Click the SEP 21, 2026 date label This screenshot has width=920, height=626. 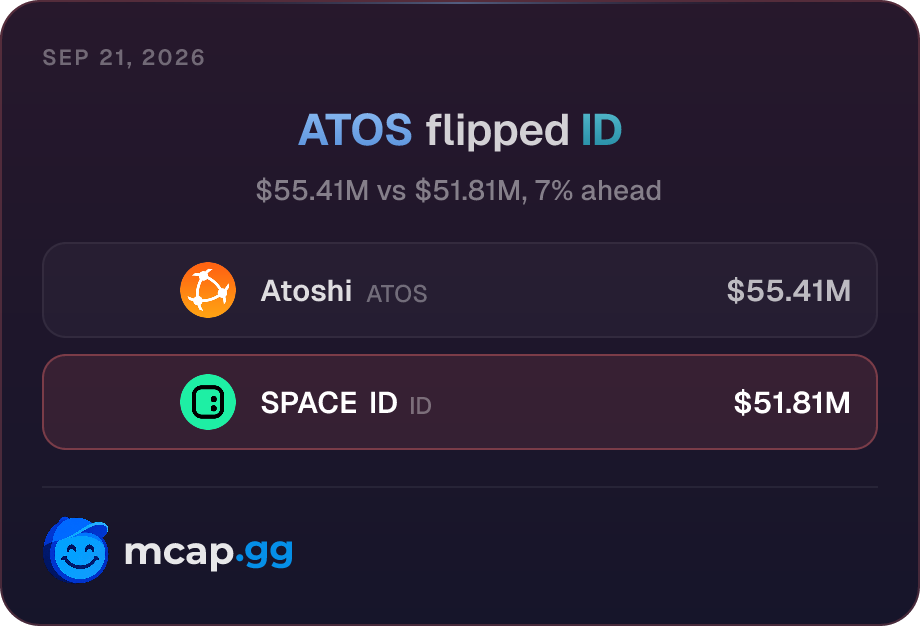tap(124, 57)
